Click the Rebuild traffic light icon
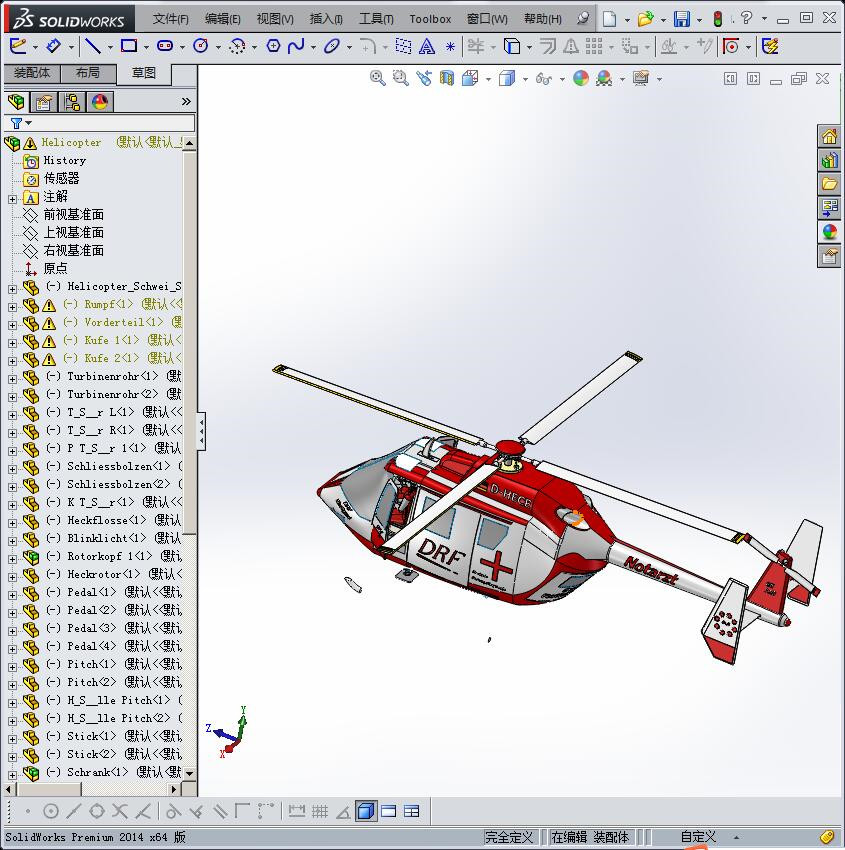Image resolution: width=845 pixels, height=850 pixels. (718, 19)
